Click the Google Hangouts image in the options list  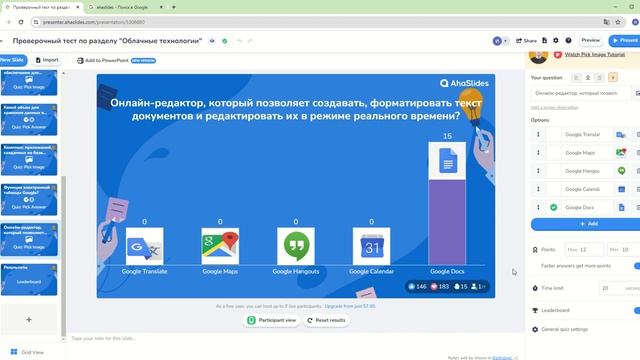(621, 171)
